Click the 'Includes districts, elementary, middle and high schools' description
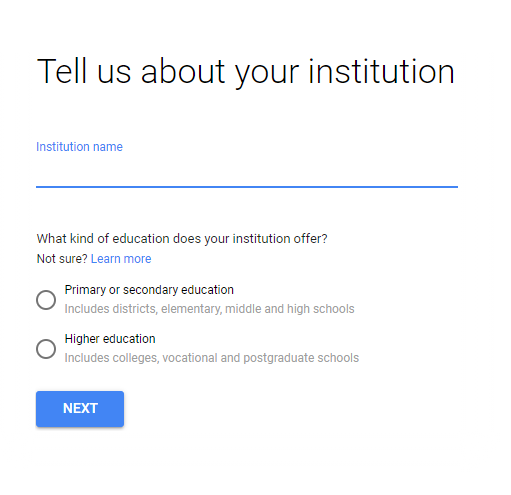 click(209, 309)
